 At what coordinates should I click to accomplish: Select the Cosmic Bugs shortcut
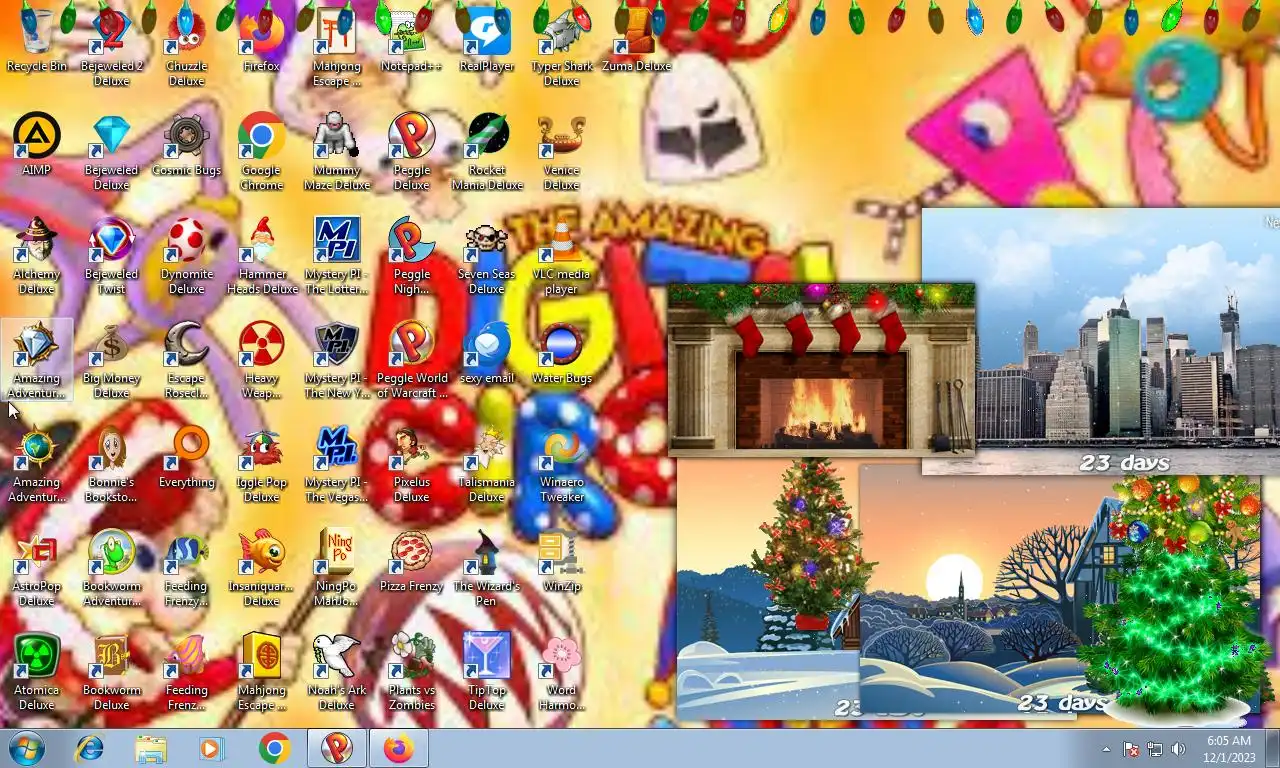tap(186, 146)
